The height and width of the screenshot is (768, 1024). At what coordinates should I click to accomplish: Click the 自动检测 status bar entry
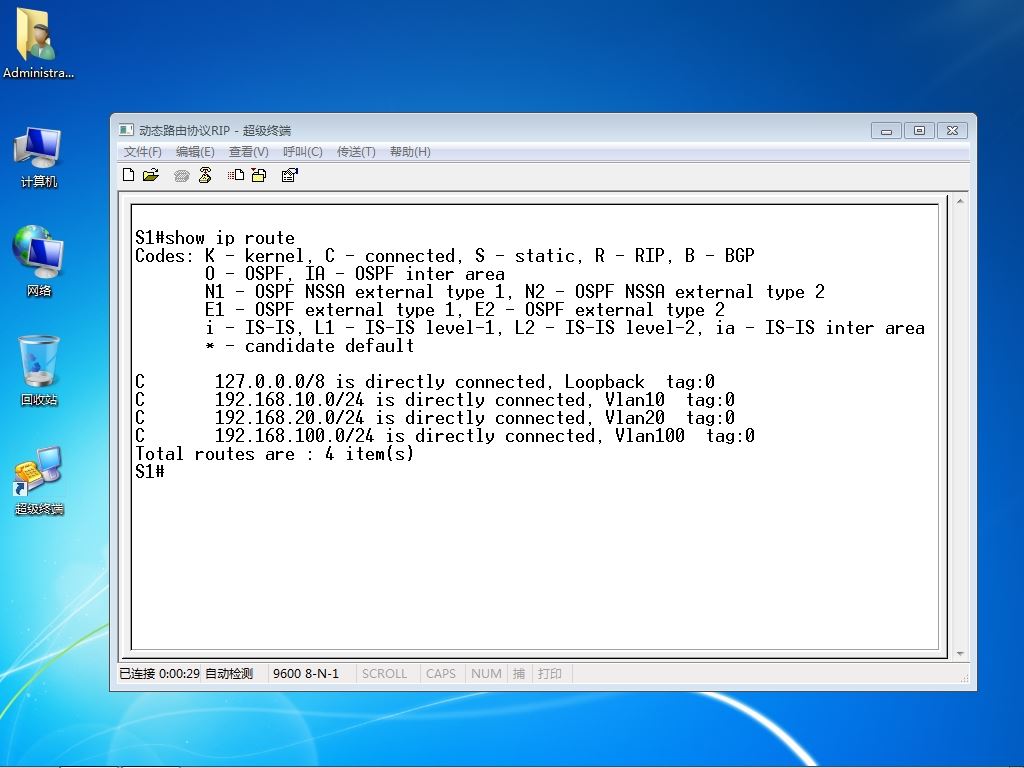(x=229, y=673)
